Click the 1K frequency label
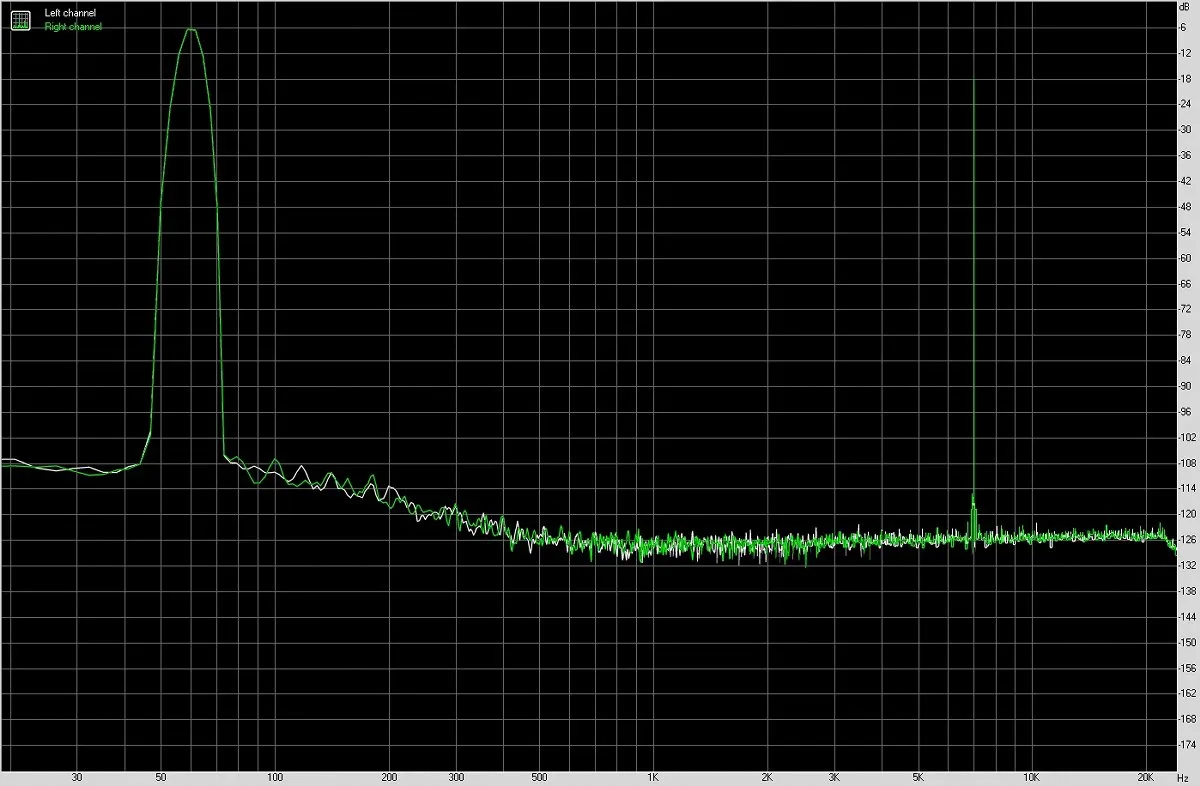 (652, 777)
